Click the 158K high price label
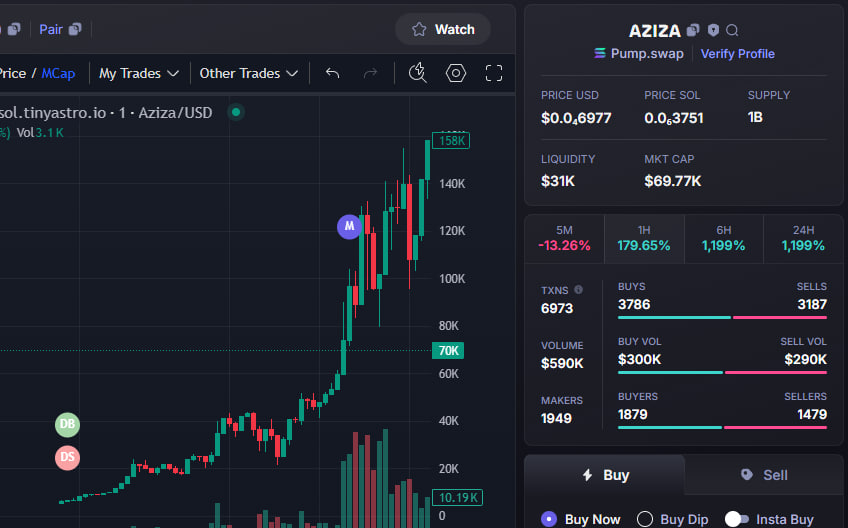Image resolution: width=848 pixels, height=528 pixels. coord(451,141)
